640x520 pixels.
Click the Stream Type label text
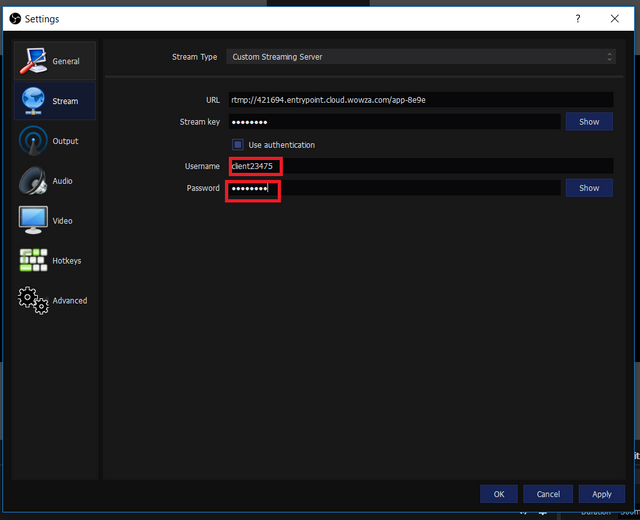(x=194, y=57)
